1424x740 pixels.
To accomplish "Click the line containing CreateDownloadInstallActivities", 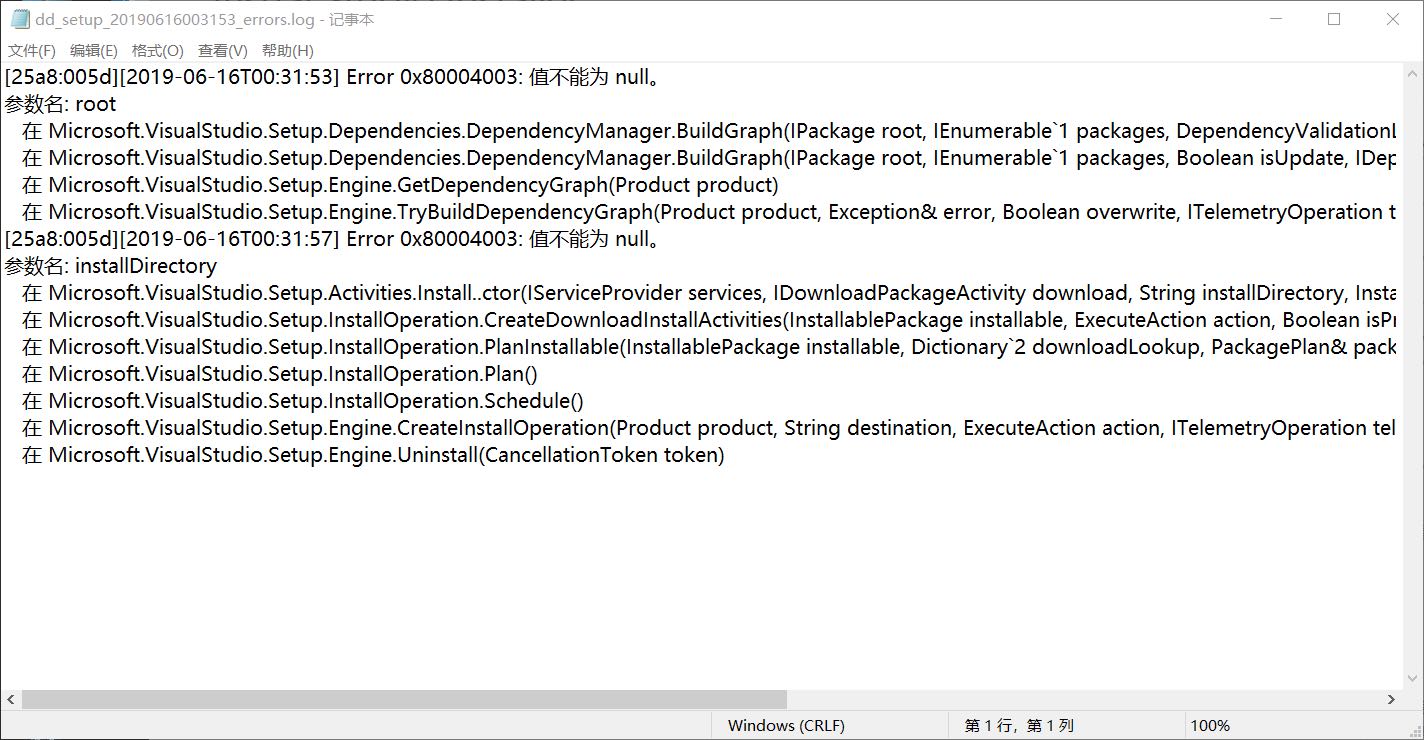I will coord(709,320).
